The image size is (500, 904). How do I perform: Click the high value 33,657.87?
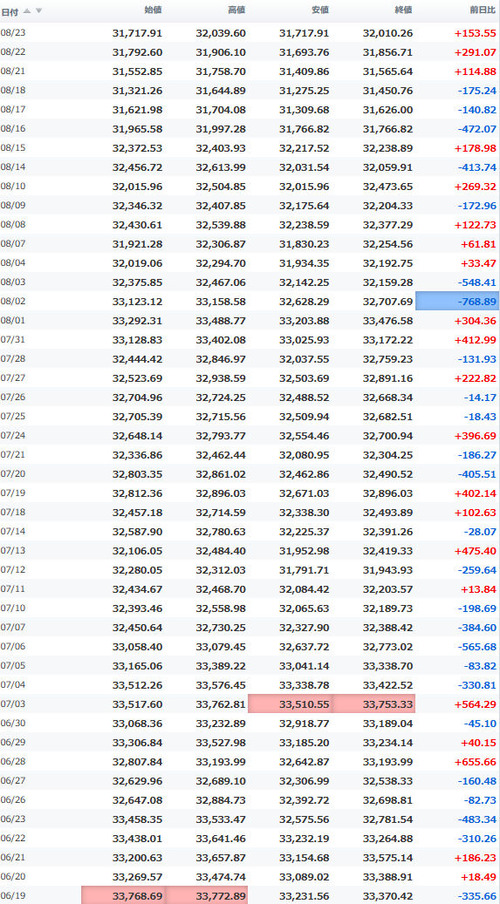click(x=221, y=857)
